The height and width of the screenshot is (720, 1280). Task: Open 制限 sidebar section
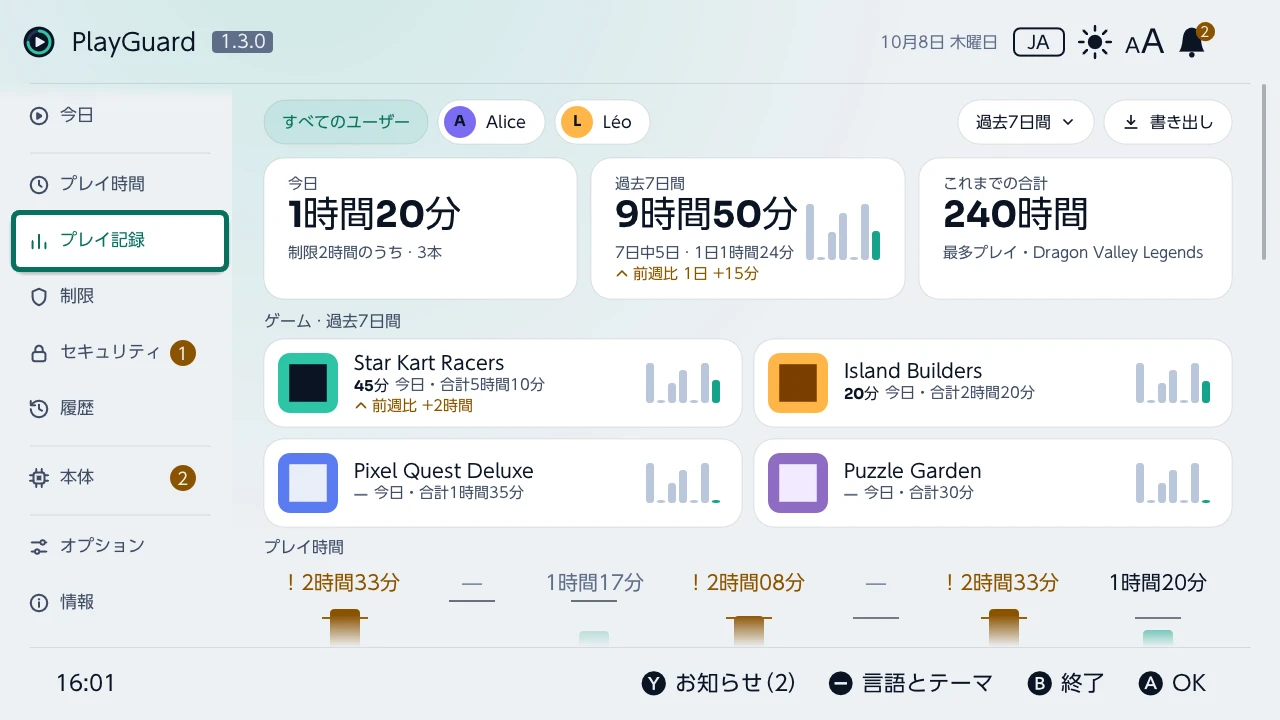click(x=120, y=296)
